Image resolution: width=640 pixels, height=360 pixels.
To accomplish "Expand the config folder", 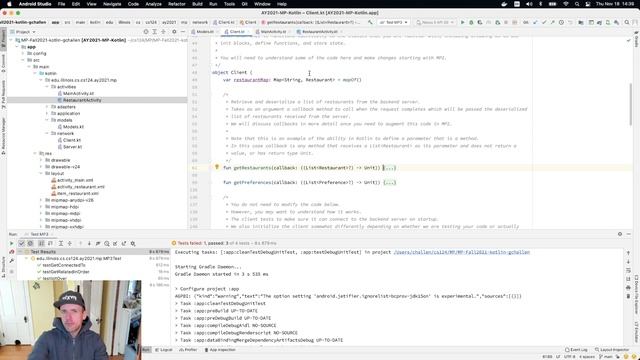I will pos(23,53).
